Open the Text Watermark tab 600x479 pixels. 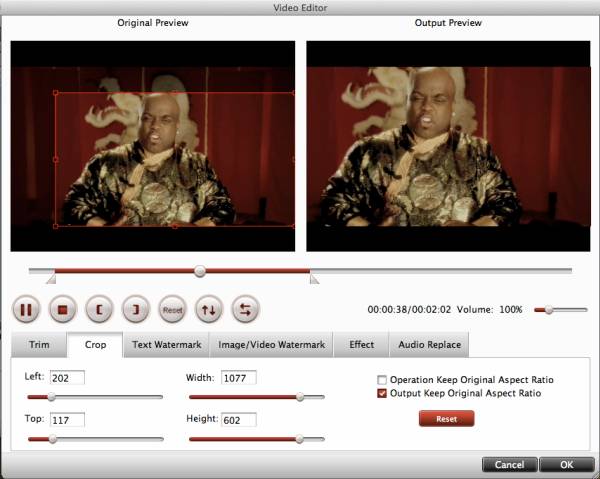point(166,345)
